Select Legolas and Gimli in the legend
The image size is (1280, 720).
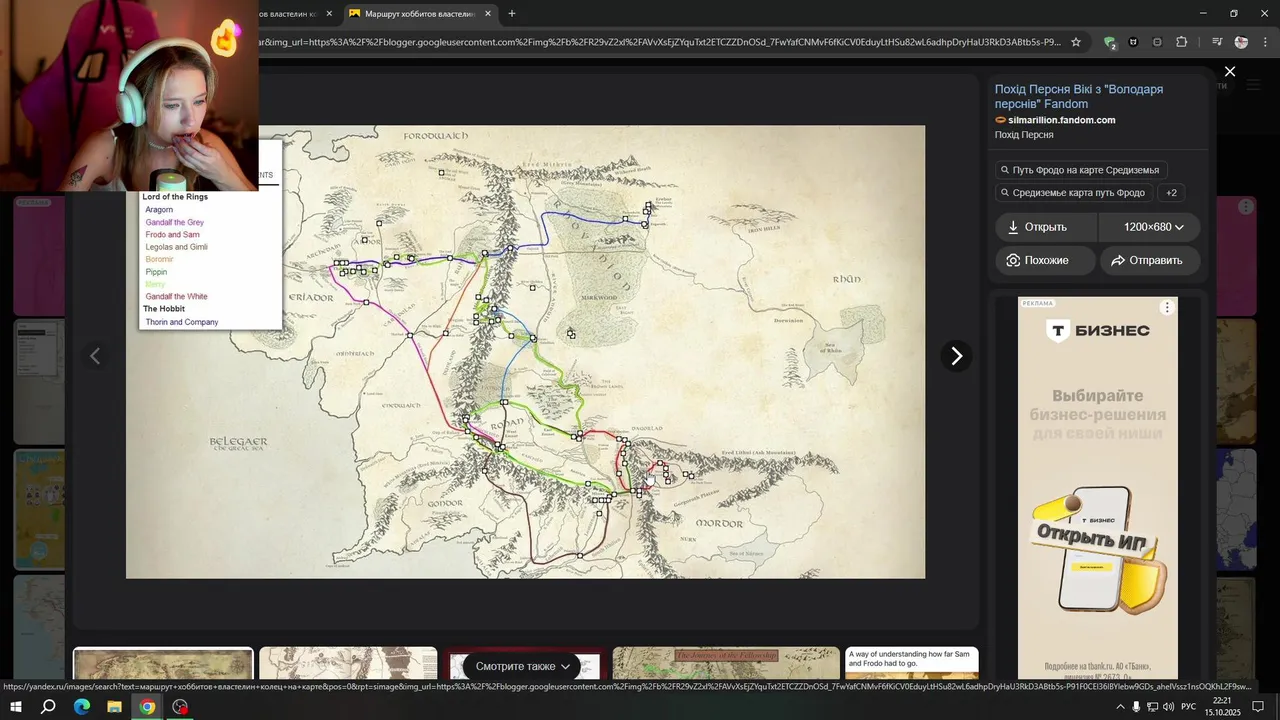(x=176, y=247)
